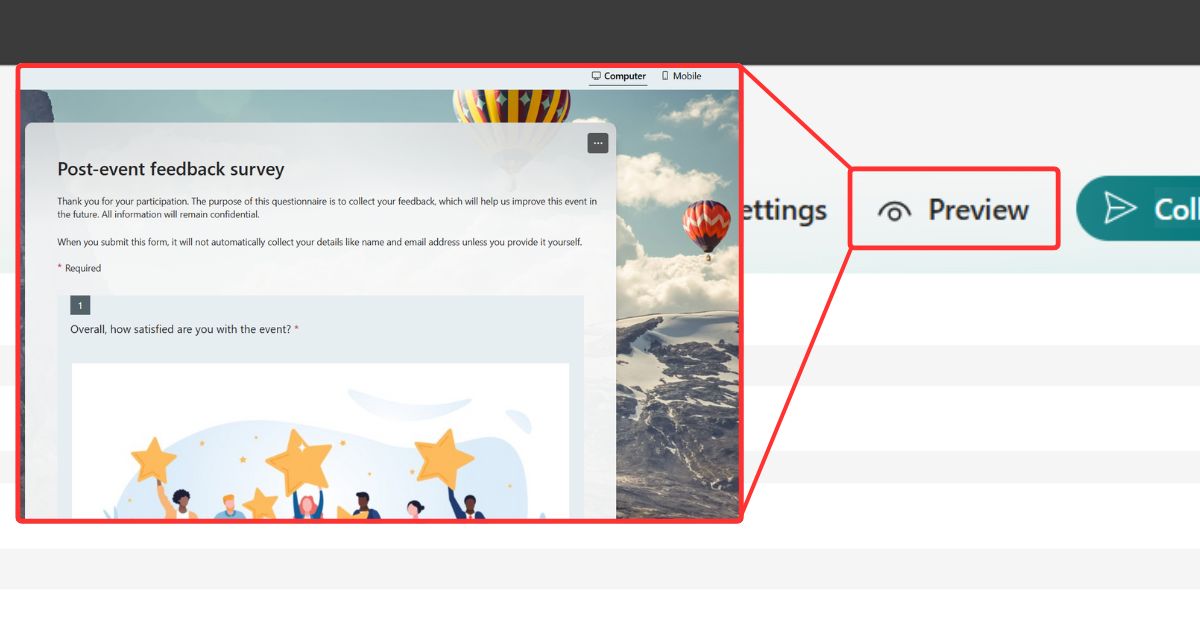The image size is (1200, 630).
Task: Switch to the Computer preview tab label
Action: click(625, 76)
